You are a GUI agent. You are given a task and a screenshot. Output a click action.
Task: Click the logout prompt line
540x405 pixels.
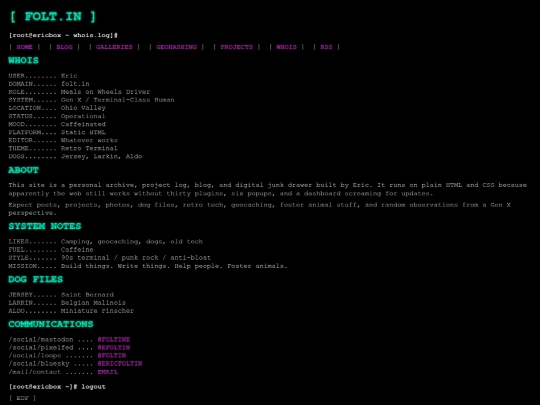click(x=57, y=387)
